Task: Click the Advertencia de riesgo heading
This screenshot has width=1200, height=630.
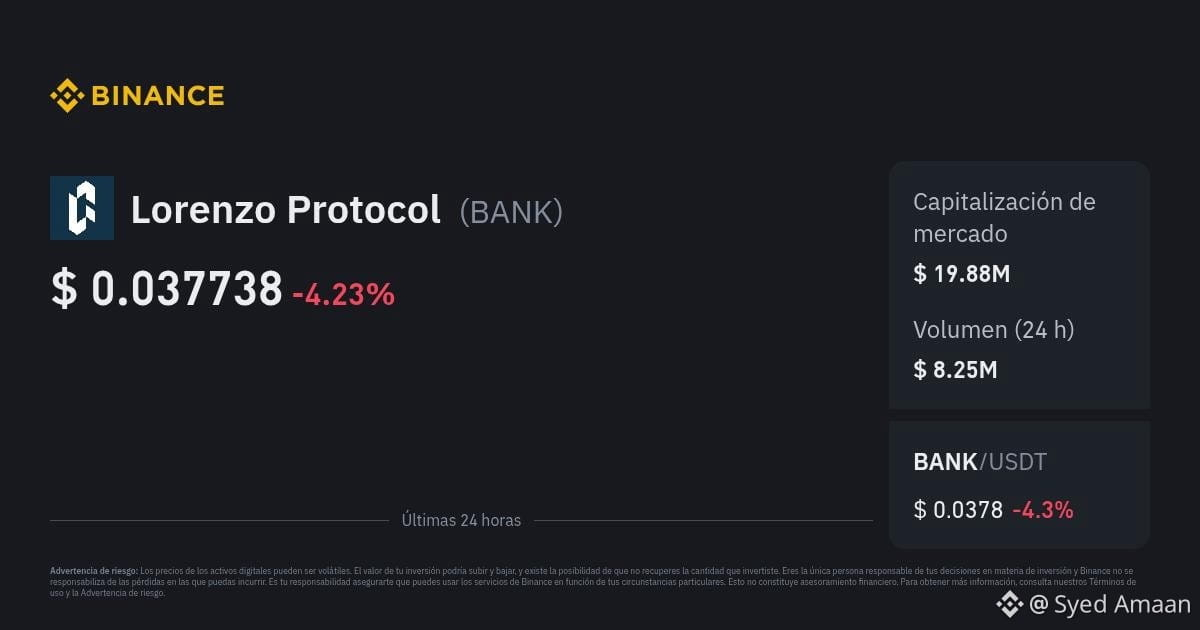Action: click(94, 570)
